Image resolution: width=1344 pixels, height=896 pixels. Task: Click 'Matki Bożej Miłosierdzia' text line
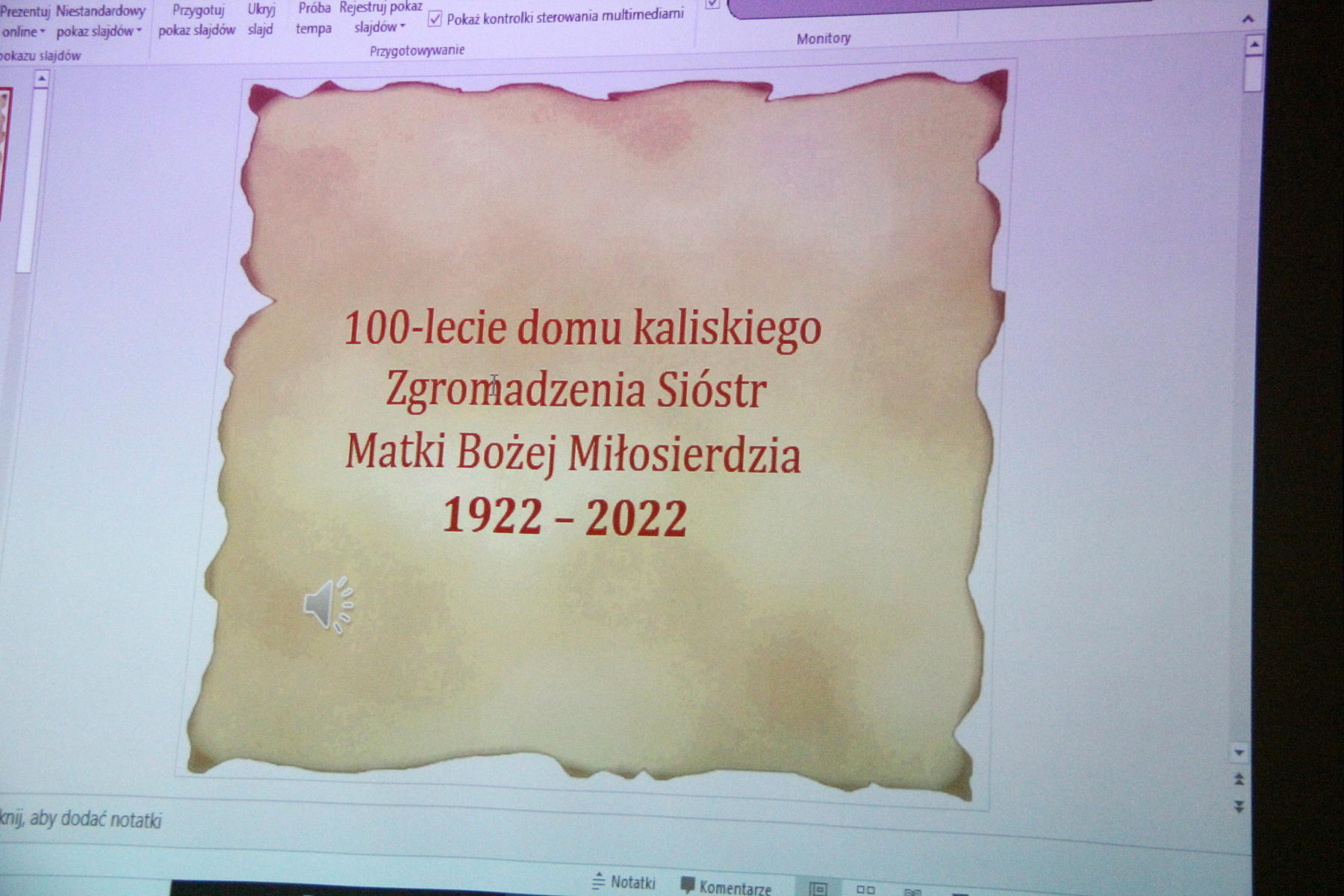pyautogui.click(x=573, y=453)
